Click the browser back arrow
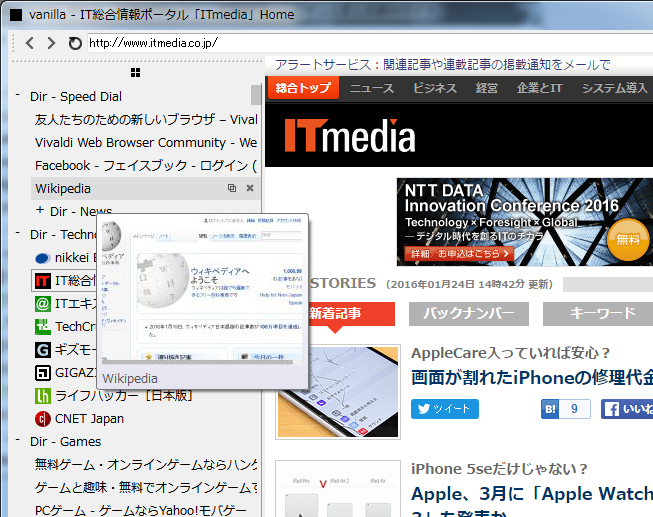 click(x=30, y=43)
